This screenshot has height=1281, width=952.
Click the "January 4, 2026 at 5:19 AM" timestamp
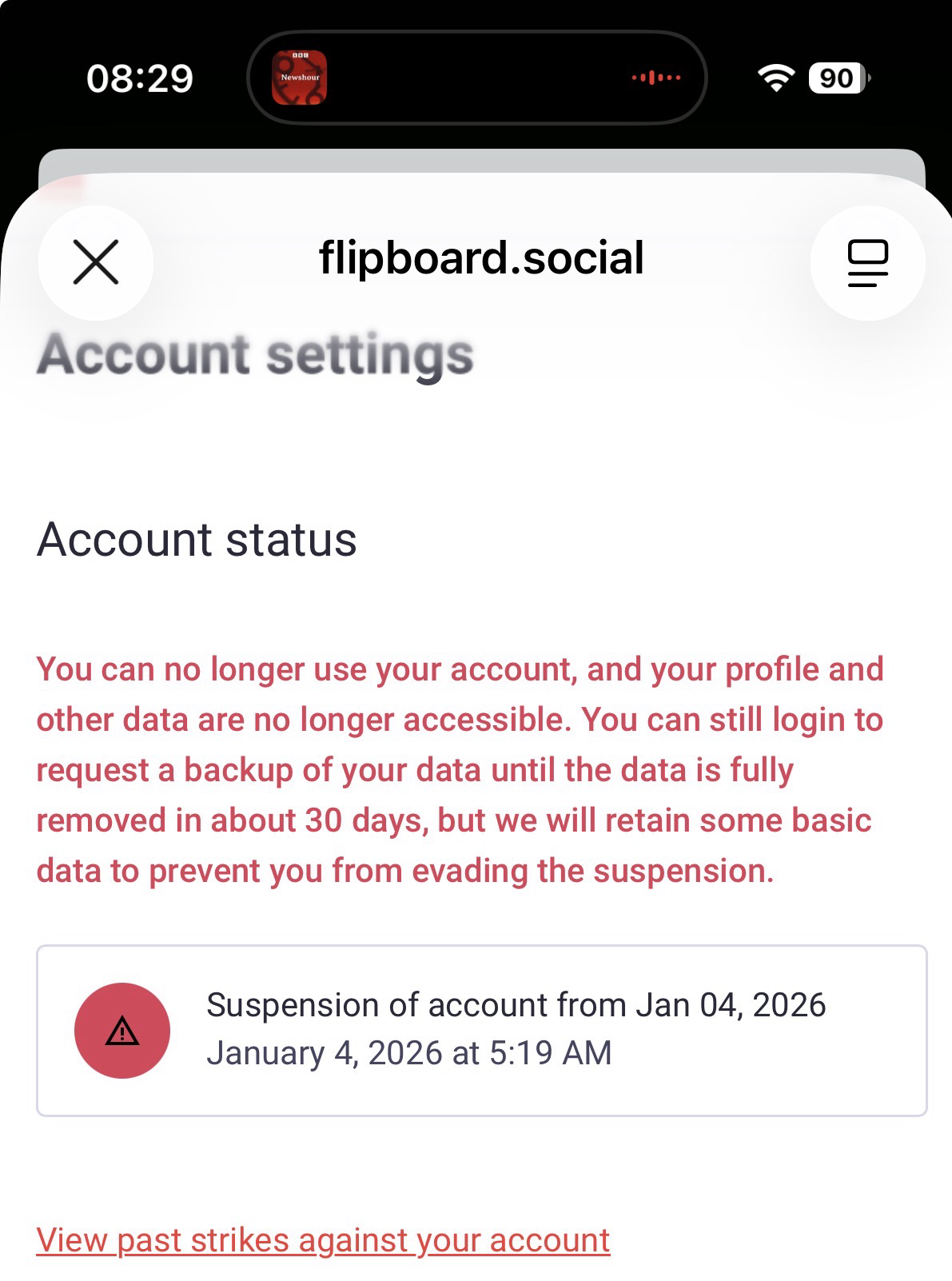click(408, 1053)
